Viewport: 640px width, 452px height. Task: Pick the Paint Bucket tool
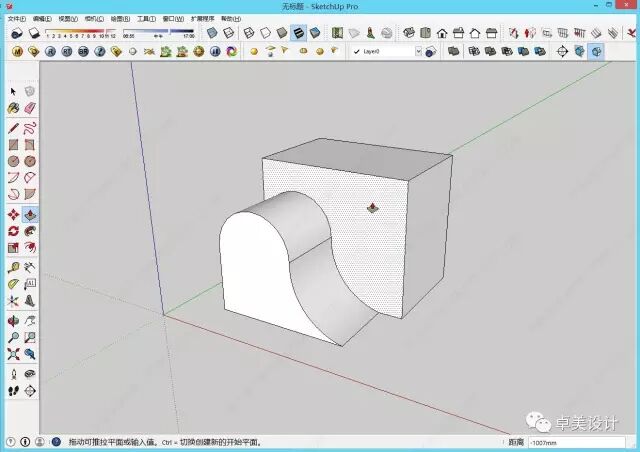tap(13, 108)
